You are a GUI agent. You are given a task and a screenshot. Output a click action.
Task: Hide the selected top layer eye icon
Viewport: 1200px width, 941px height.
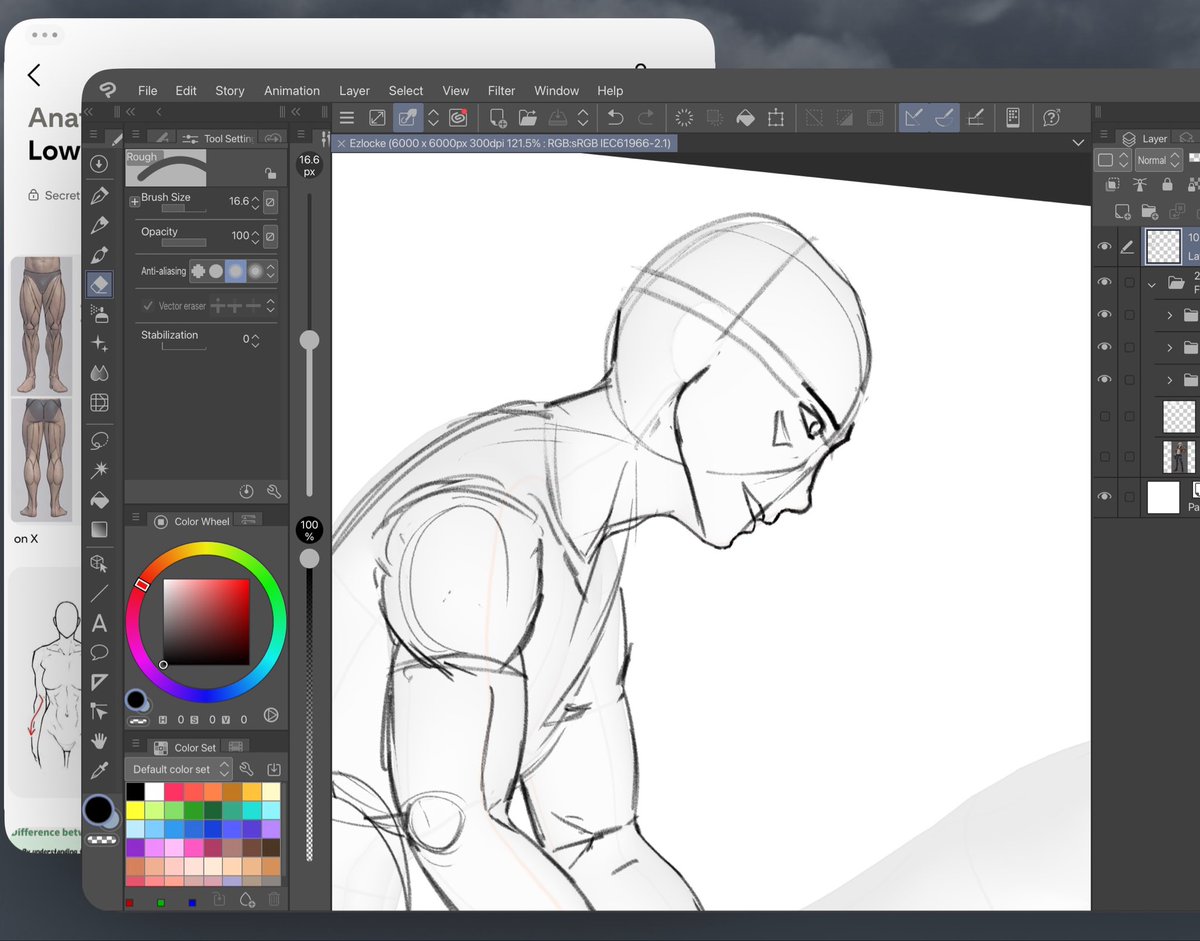point(1104,247)
